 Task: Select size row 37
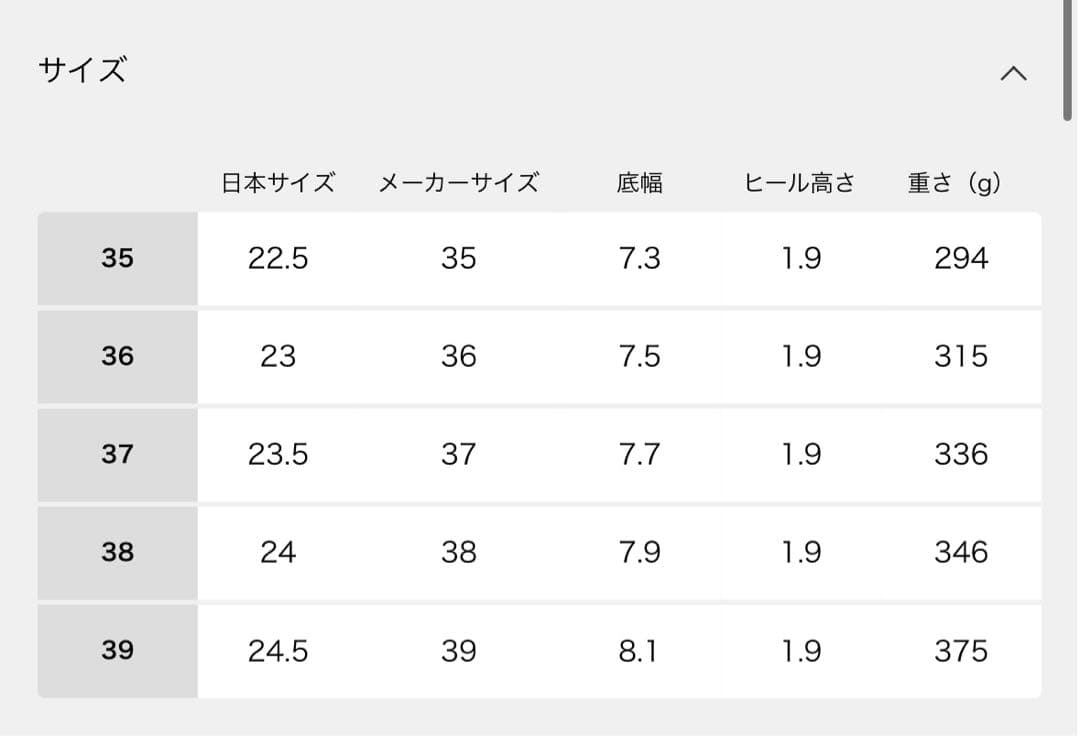tap(117, 454)
